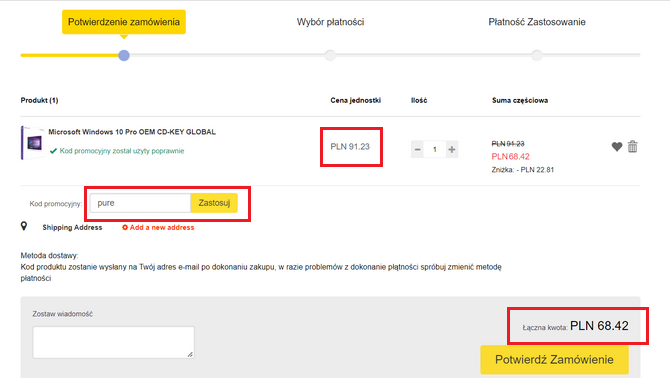The height and width of the screenshot is (378, 670).
Task: Add product to wishlist with heart icon
Action: pos(617,147)
